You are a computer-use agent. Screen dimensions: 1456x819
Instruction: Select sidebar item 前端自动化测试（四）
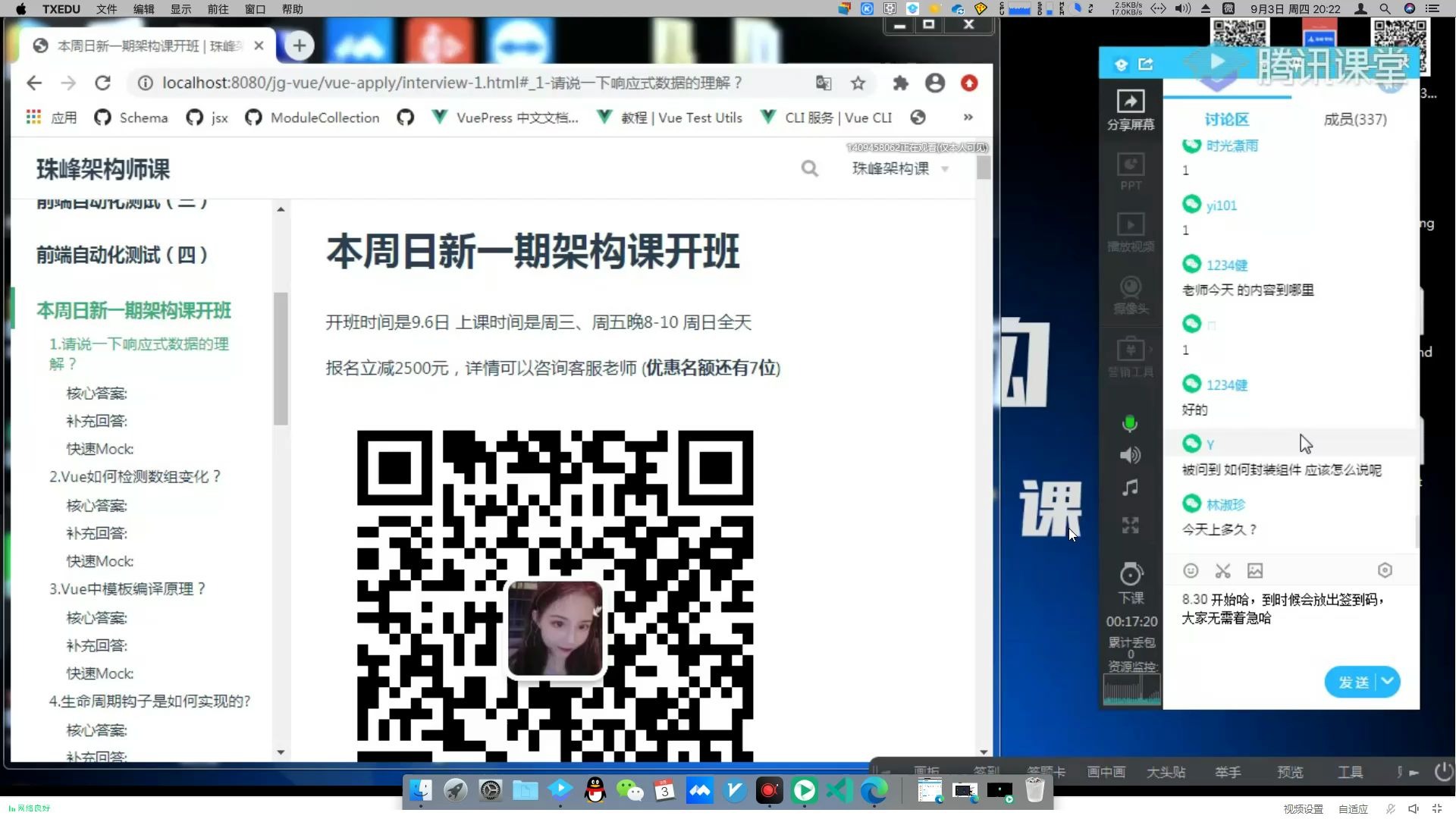tap(123, 255)
